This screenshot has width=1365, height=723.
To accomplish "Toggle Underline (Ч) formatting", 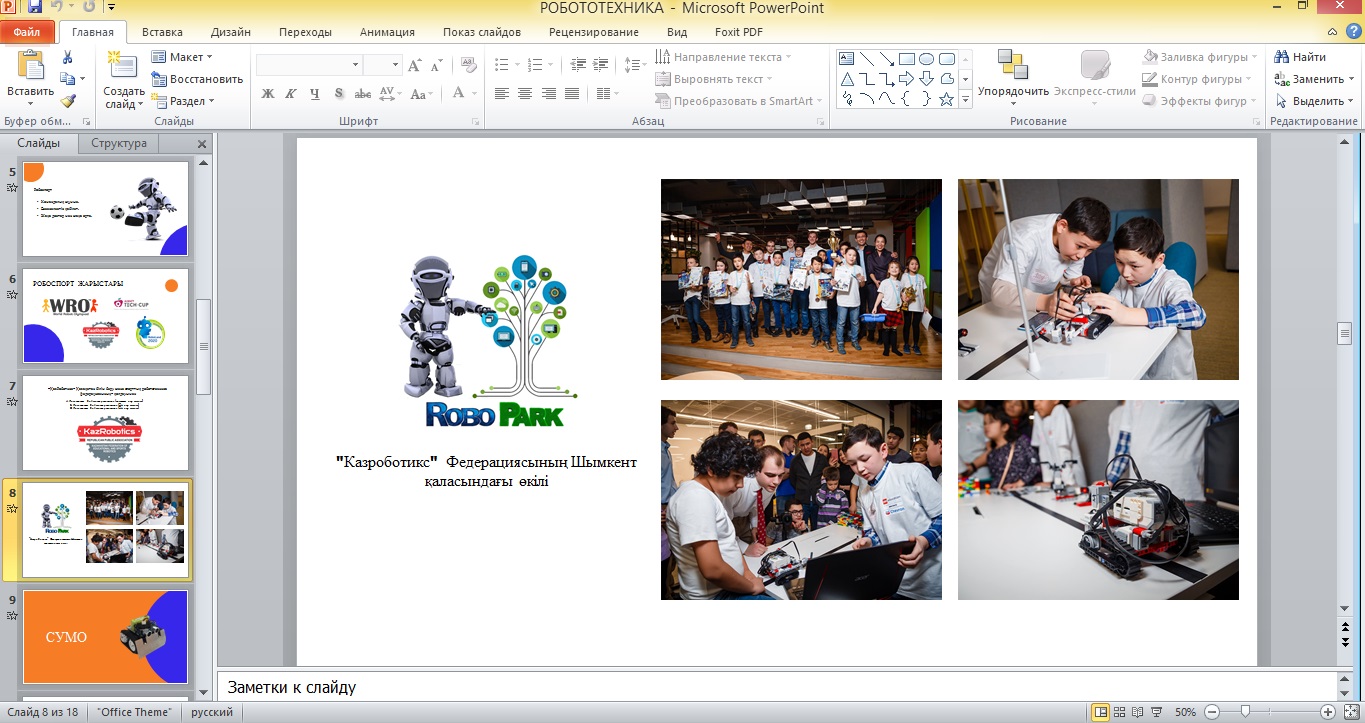I will (315, 94).
